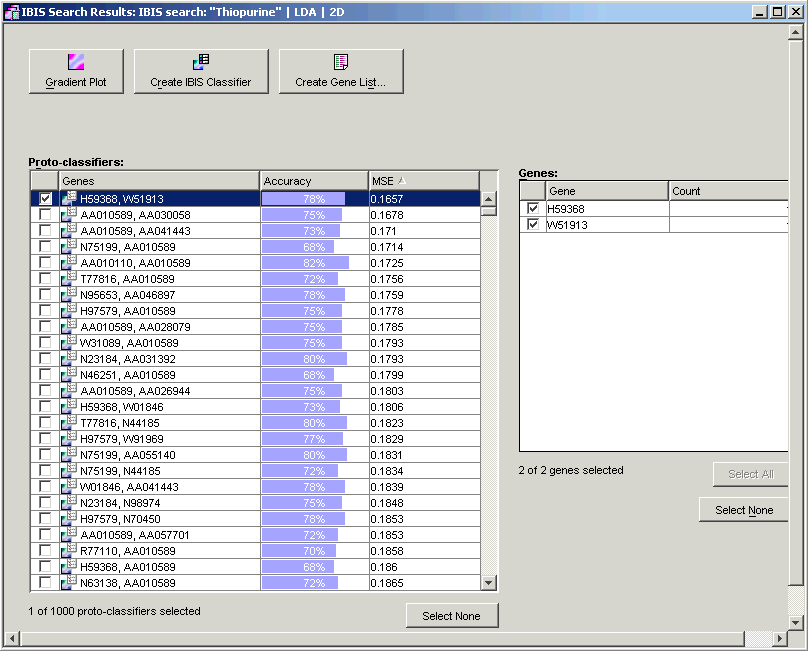
Task: Click classifier icon of AA010589, AA057701 row
Action: [x=69, y=533]
